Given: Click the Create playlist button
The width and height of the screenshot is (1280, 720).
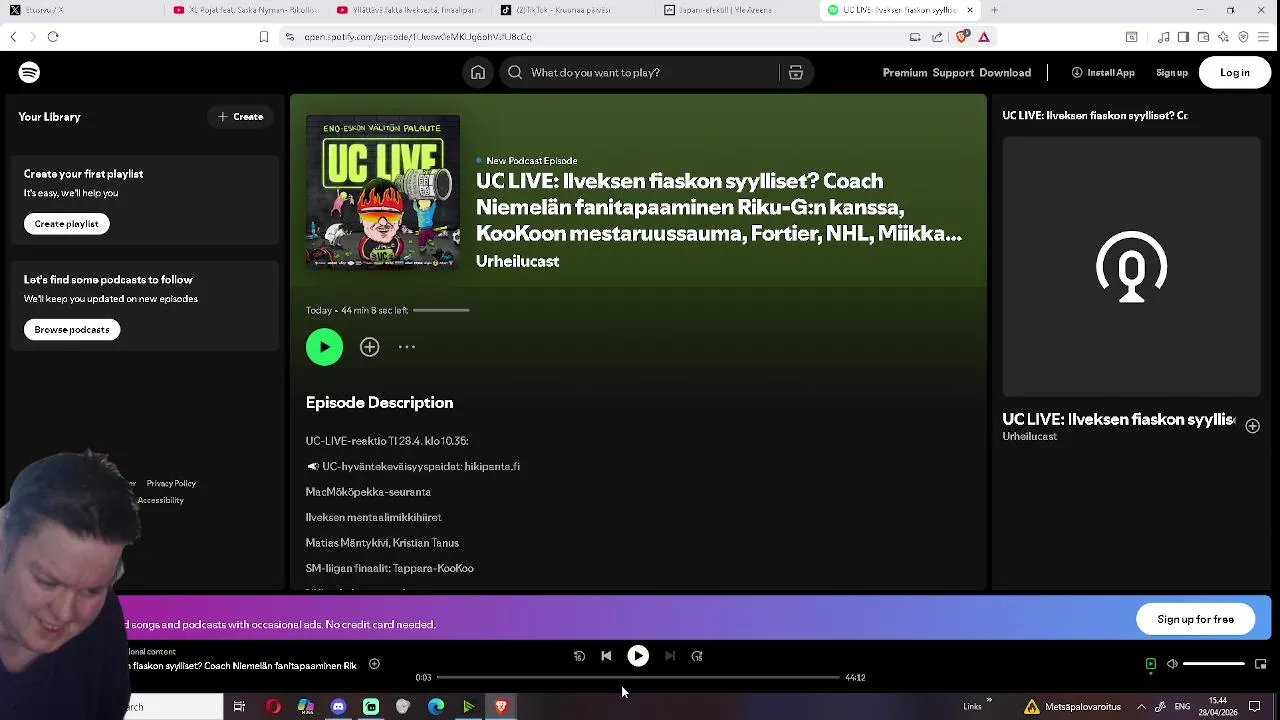Looking at the screenshot, I should (x=67, y=224).
